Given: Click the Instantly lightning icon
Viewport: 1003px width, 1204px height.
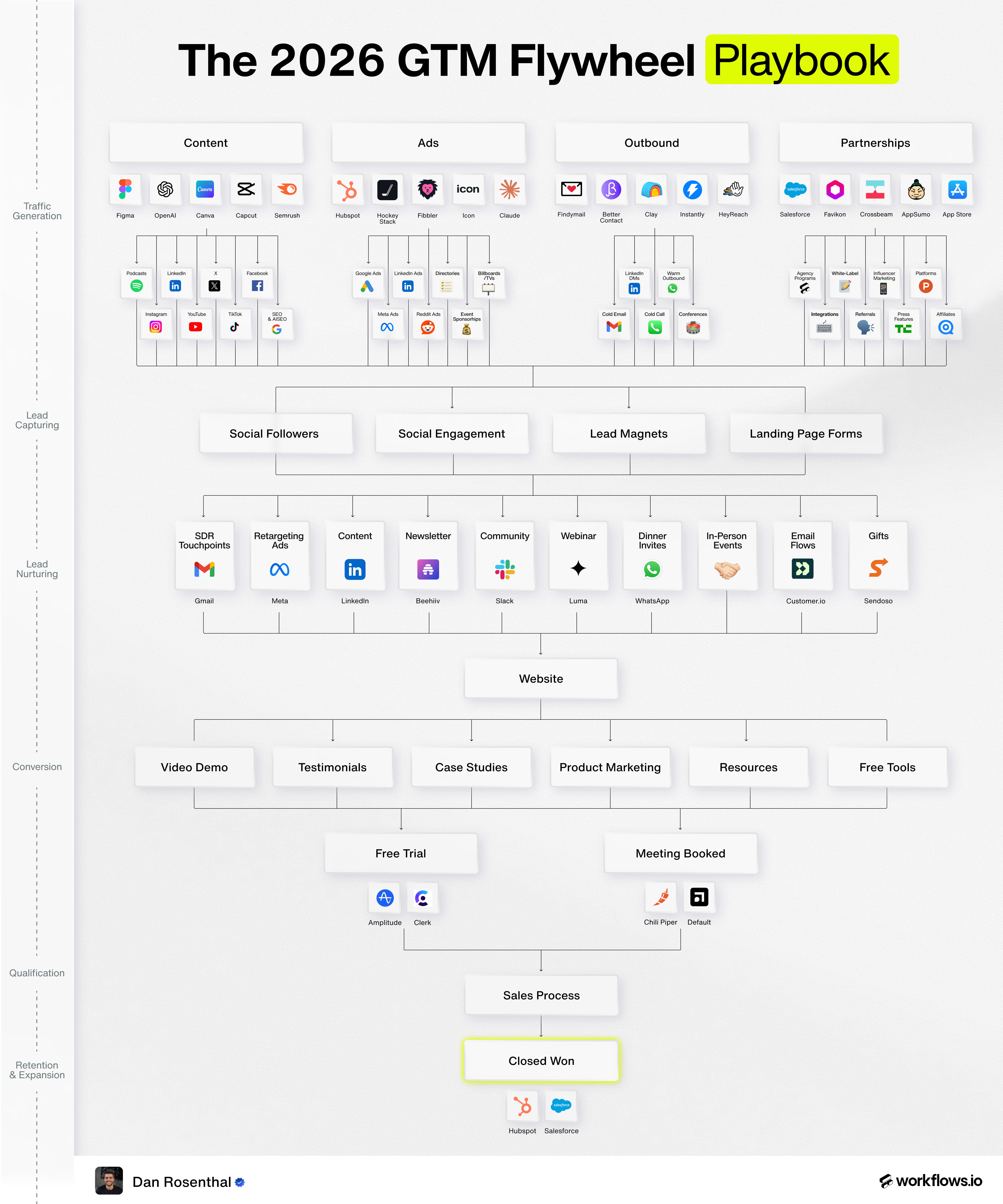Looking at the screenshot, I should [x=692, y=189].
